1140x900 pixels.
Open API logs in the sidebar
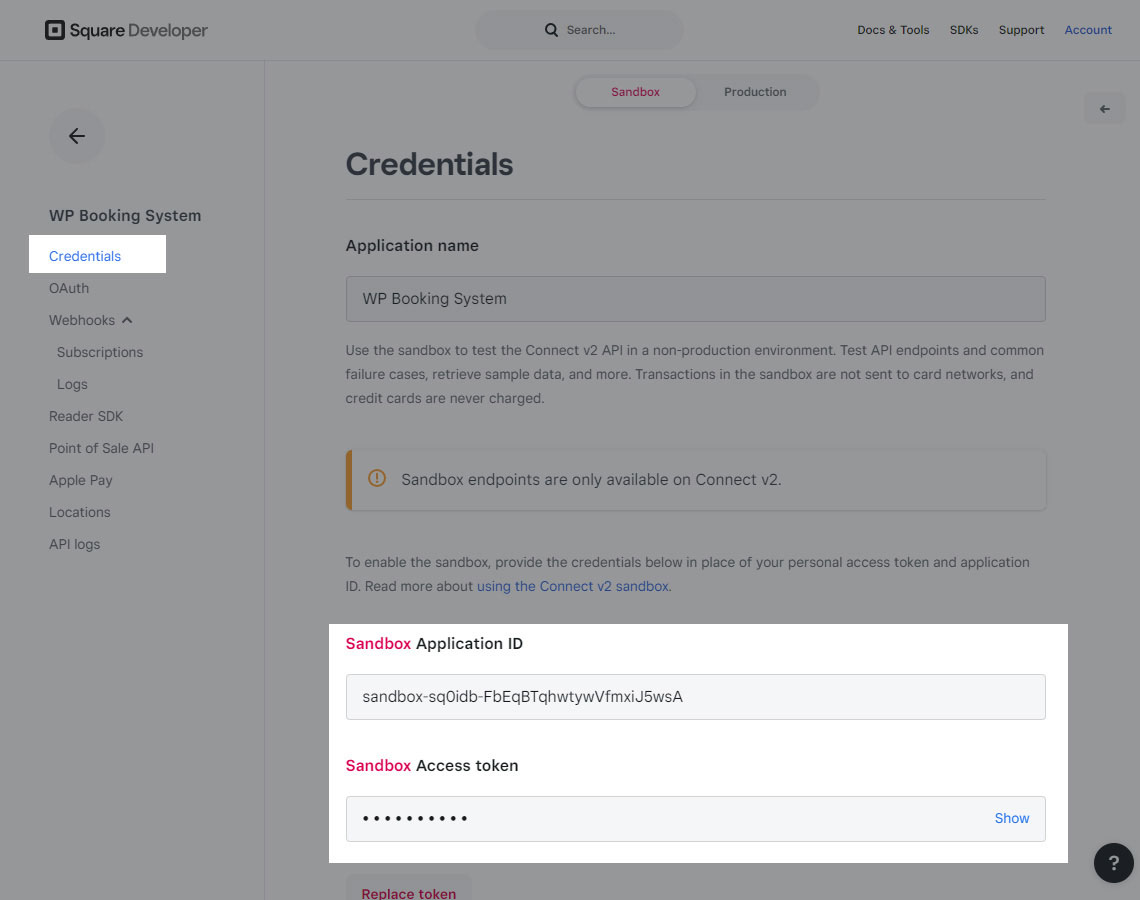(x=74, y=545)
